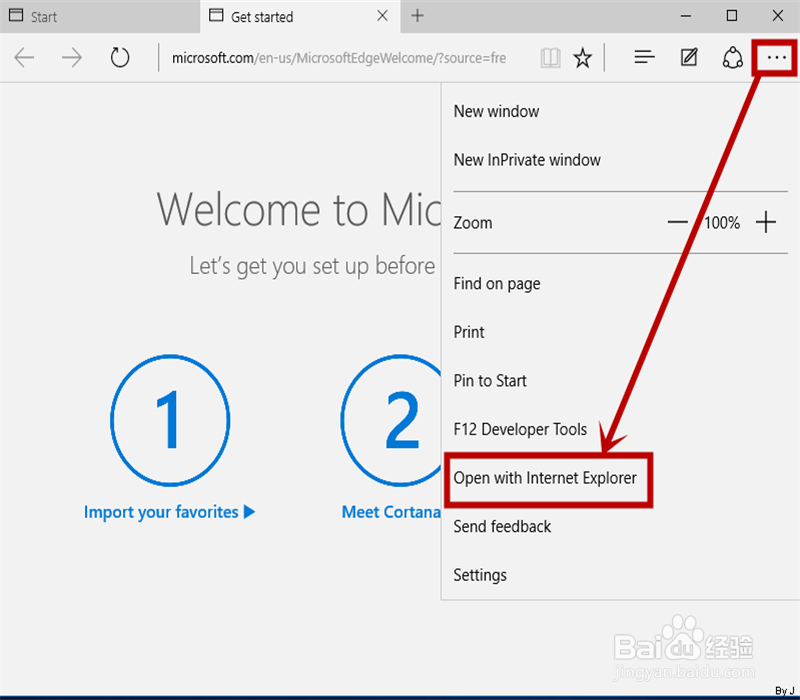Open the More actions ellipsis button
Image resolution: width=800 pixels, height=700 pixels.
click(x=776, y=58)
